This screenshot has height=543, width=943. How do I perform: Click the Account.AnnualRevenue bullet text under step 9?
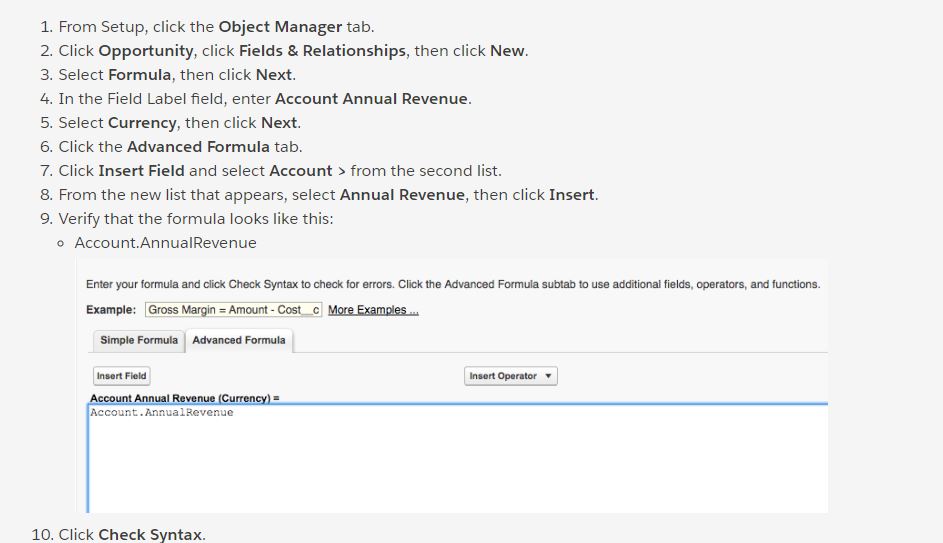165,243
